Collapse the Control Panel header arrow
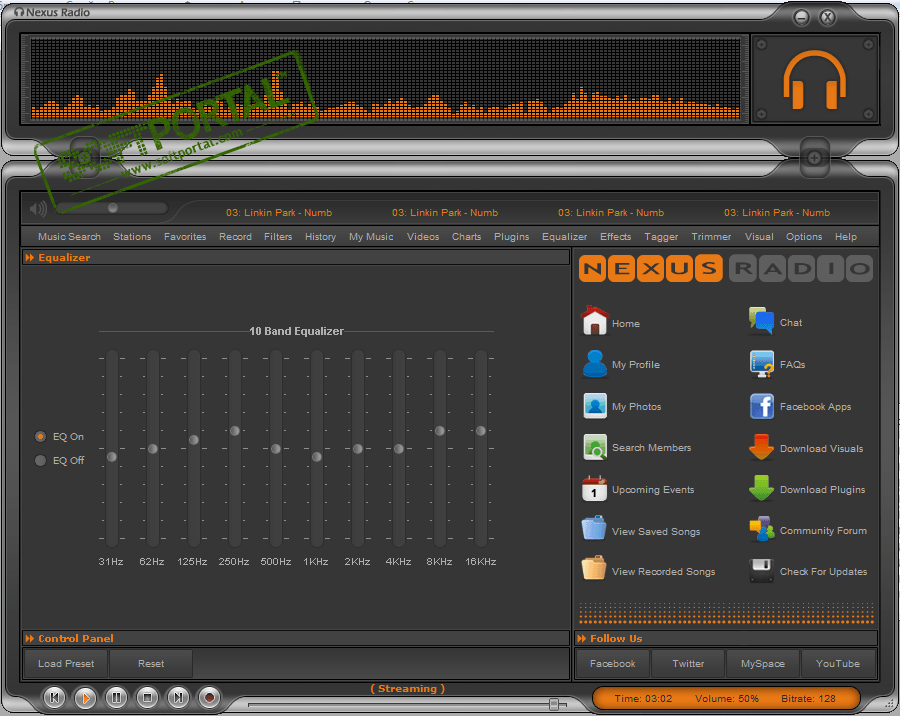 (30, 638)
